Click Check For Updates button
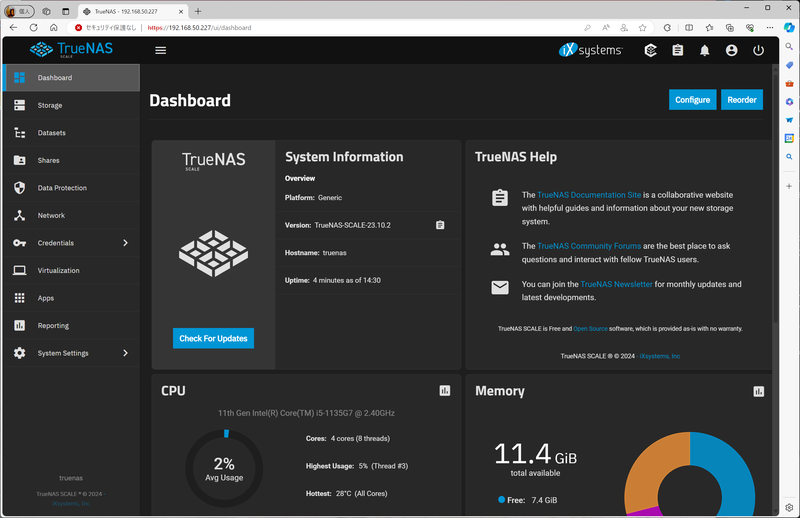Viewport: 800px width, 518px height. click(x=213, y=338)
